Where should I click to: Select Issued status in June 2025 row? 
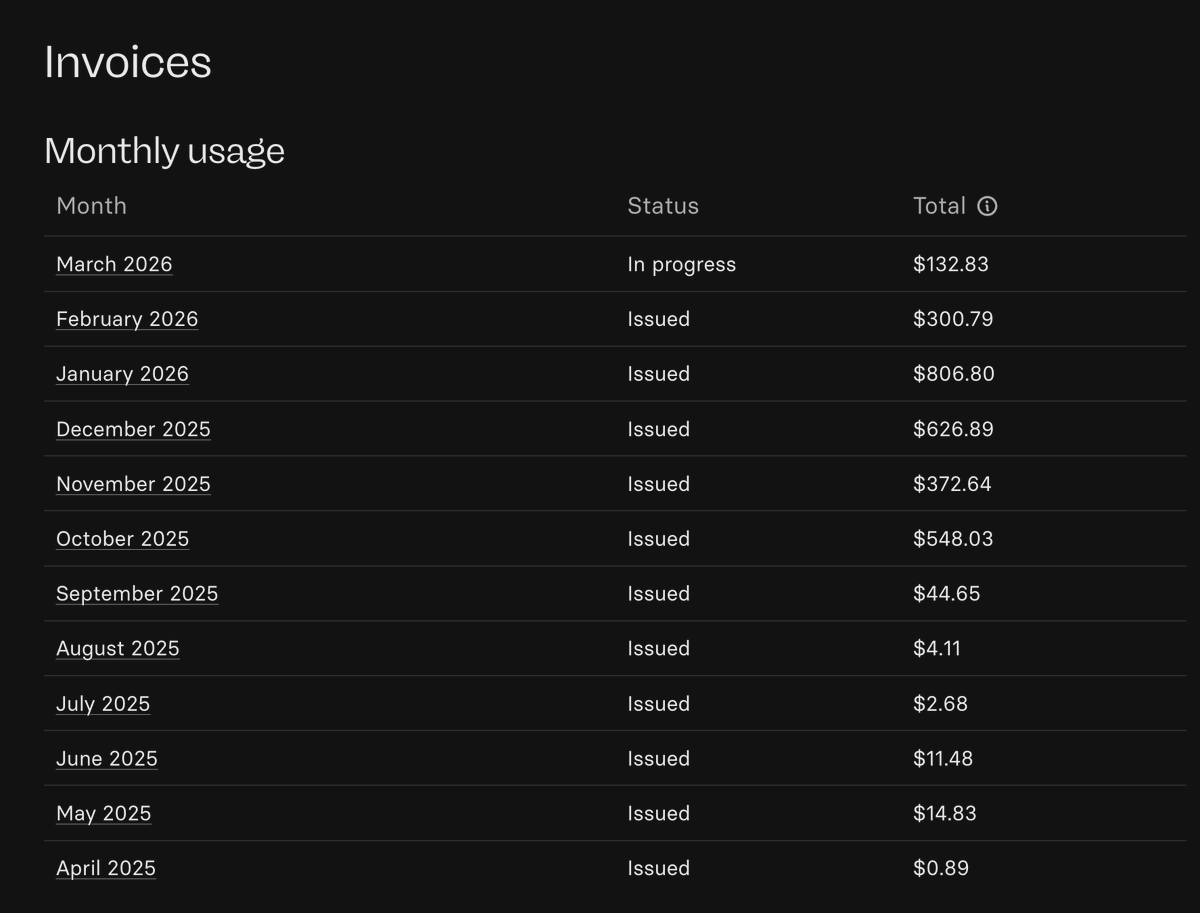click(x=659, y=759)
